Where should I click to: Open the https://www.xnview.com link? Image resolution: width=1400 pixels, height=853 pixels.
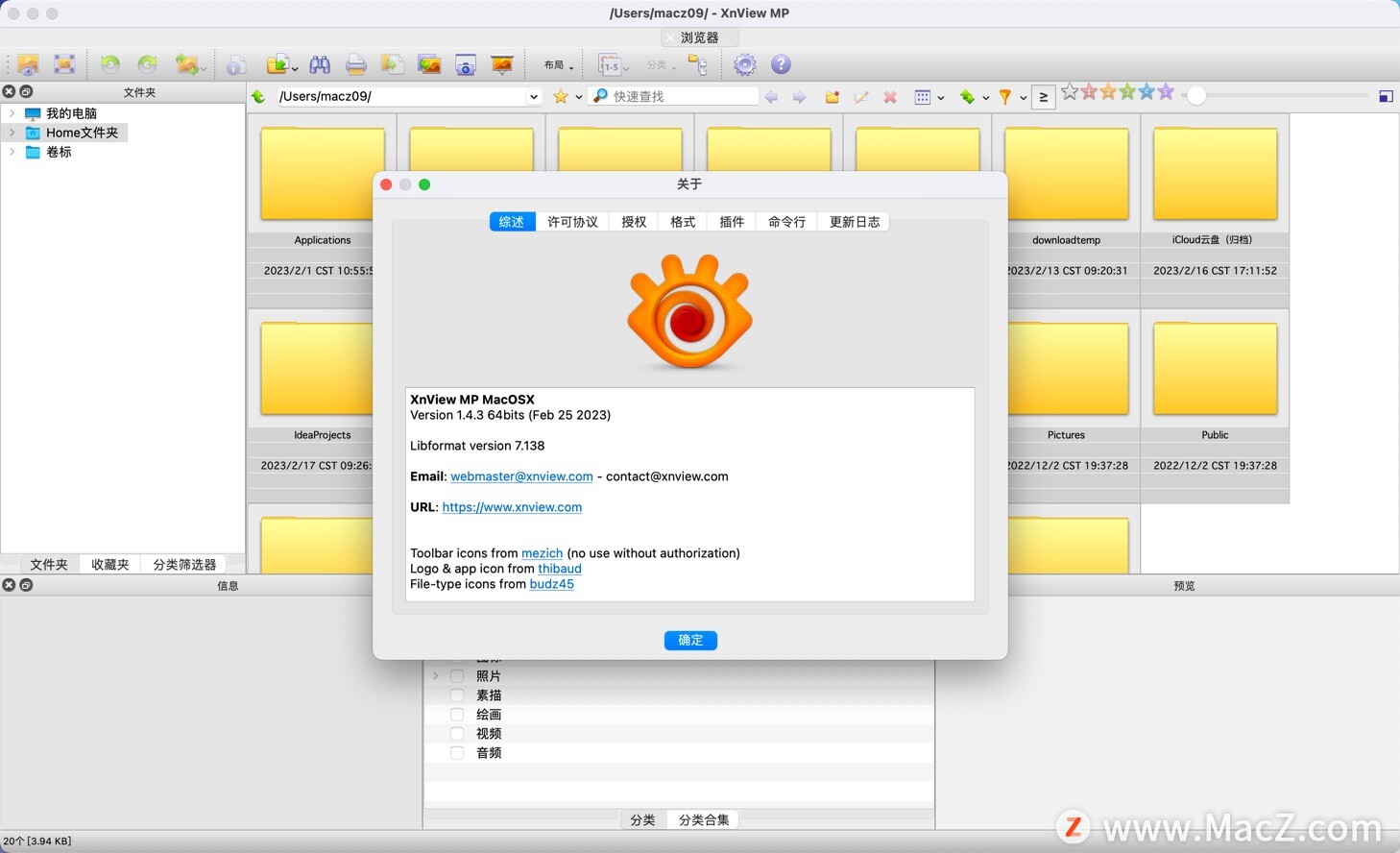pos(512,507)
